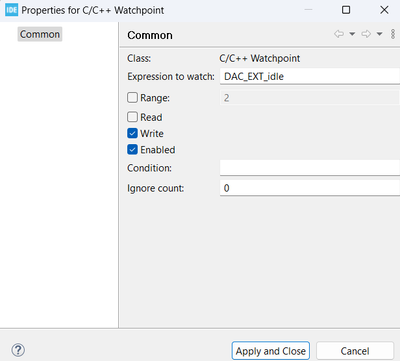This screenshot has height=361, width=400.
Task: Click the disabled Range value field
Action: tap(310, 98)
